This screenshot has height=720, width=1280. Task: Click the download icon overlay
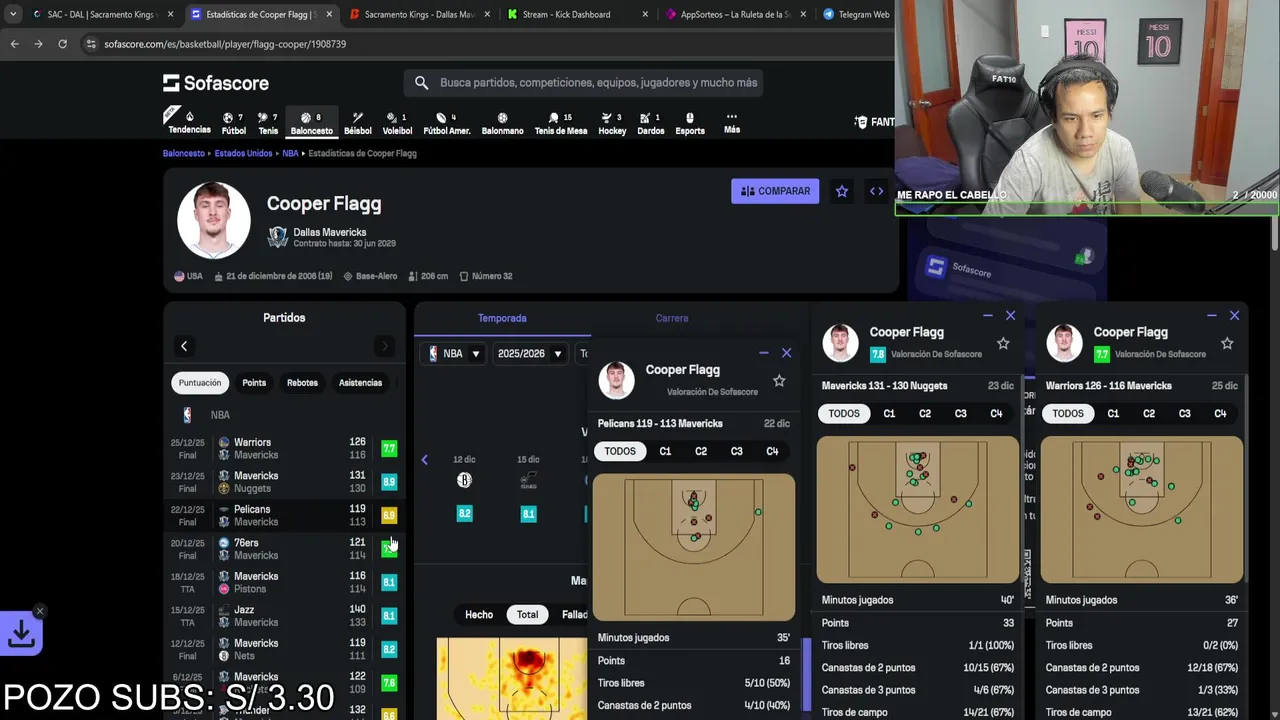22,634
